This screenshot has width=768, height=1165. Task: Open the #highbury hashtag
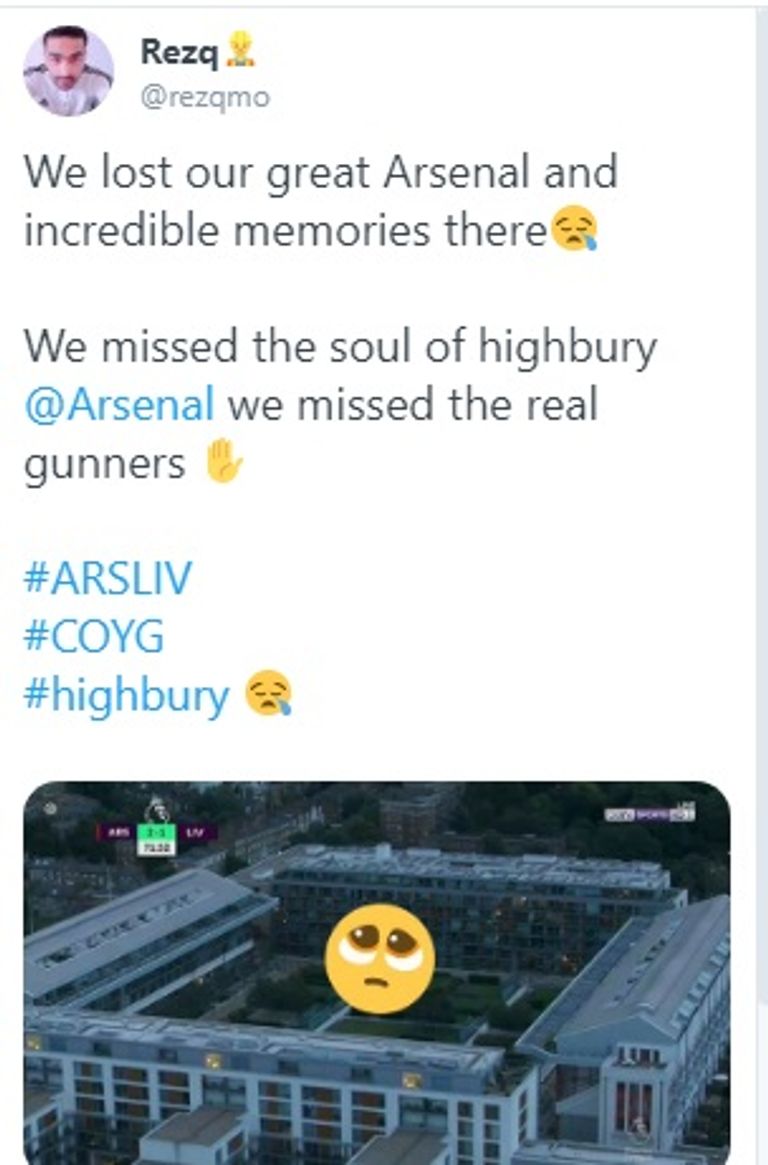point(126,695)
